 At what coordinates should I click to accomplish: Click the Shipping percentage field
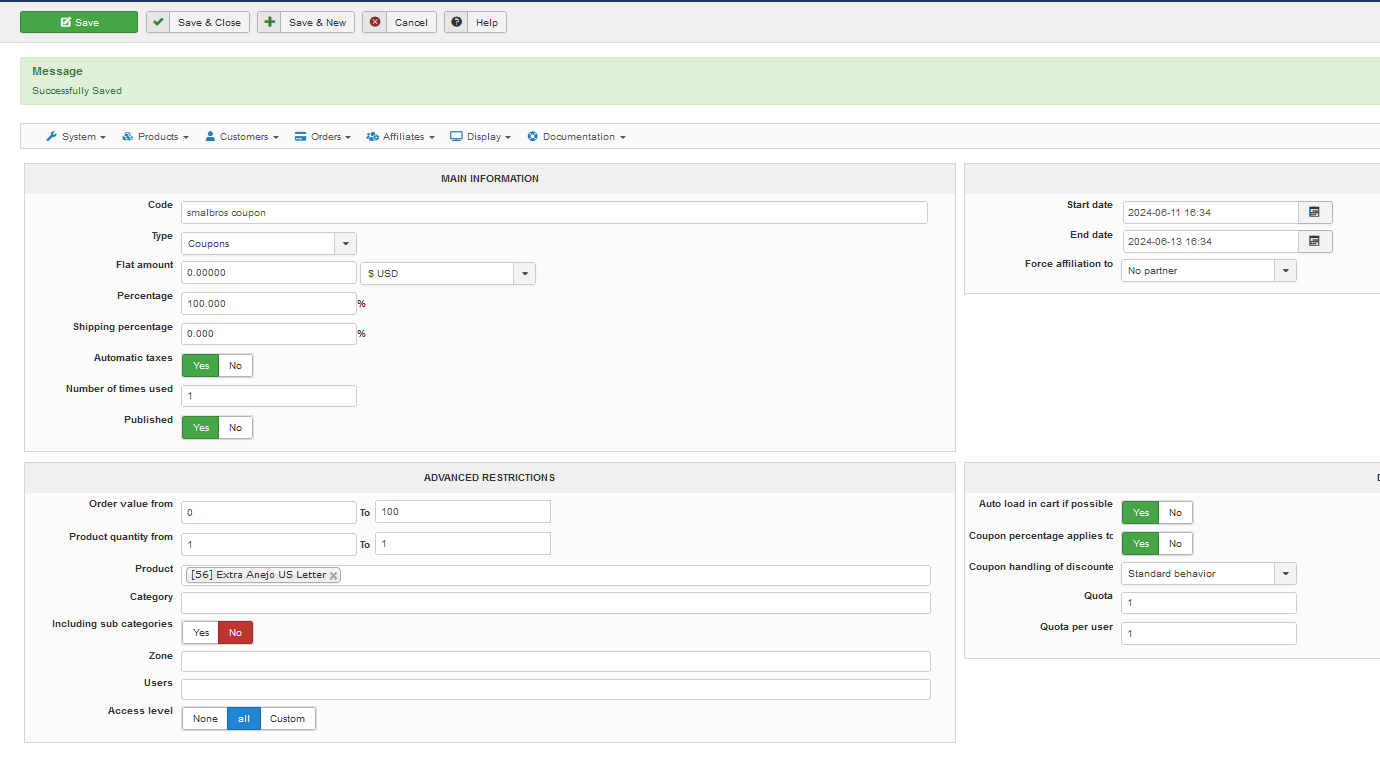click(x=269, y=334)
